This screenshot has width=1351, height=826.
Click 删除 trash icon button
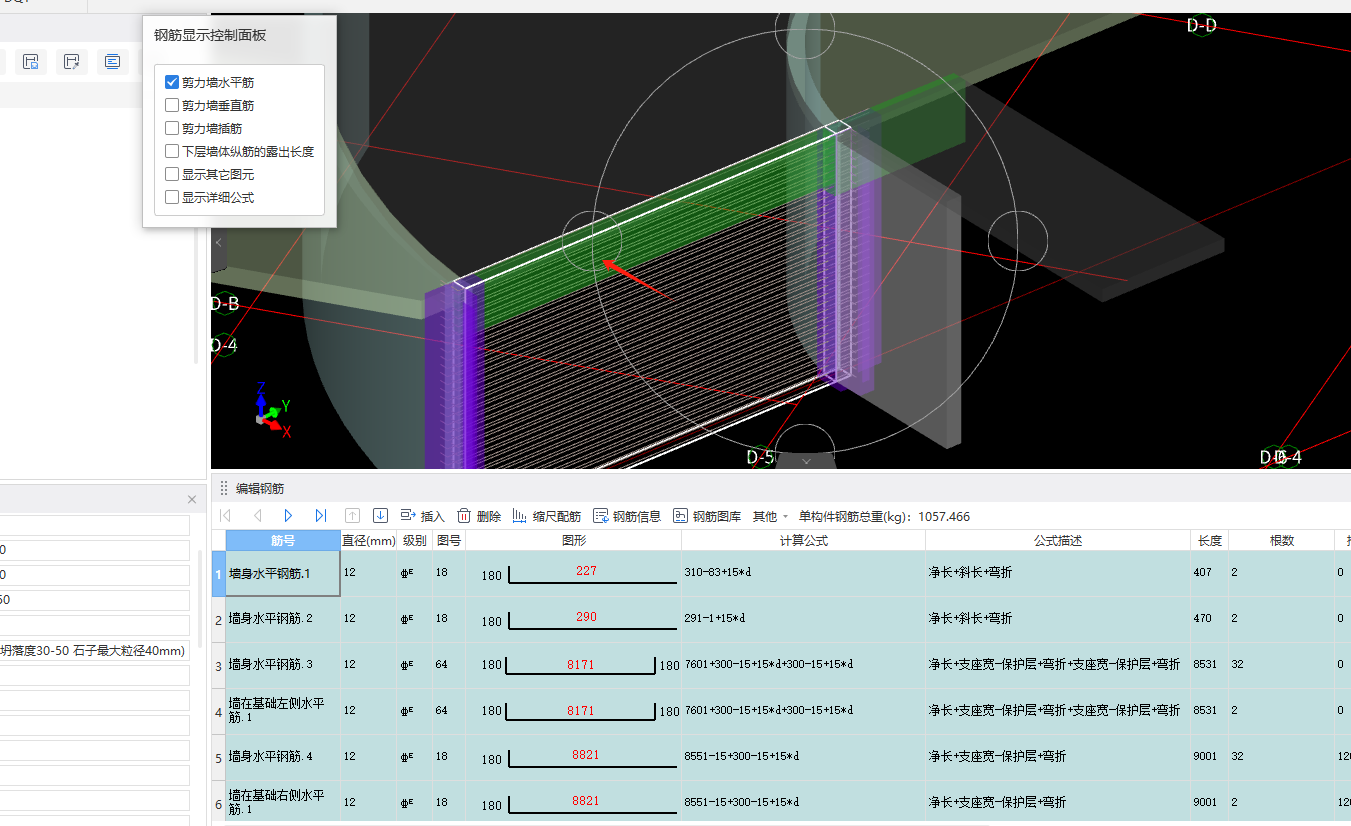coord(479,516)
